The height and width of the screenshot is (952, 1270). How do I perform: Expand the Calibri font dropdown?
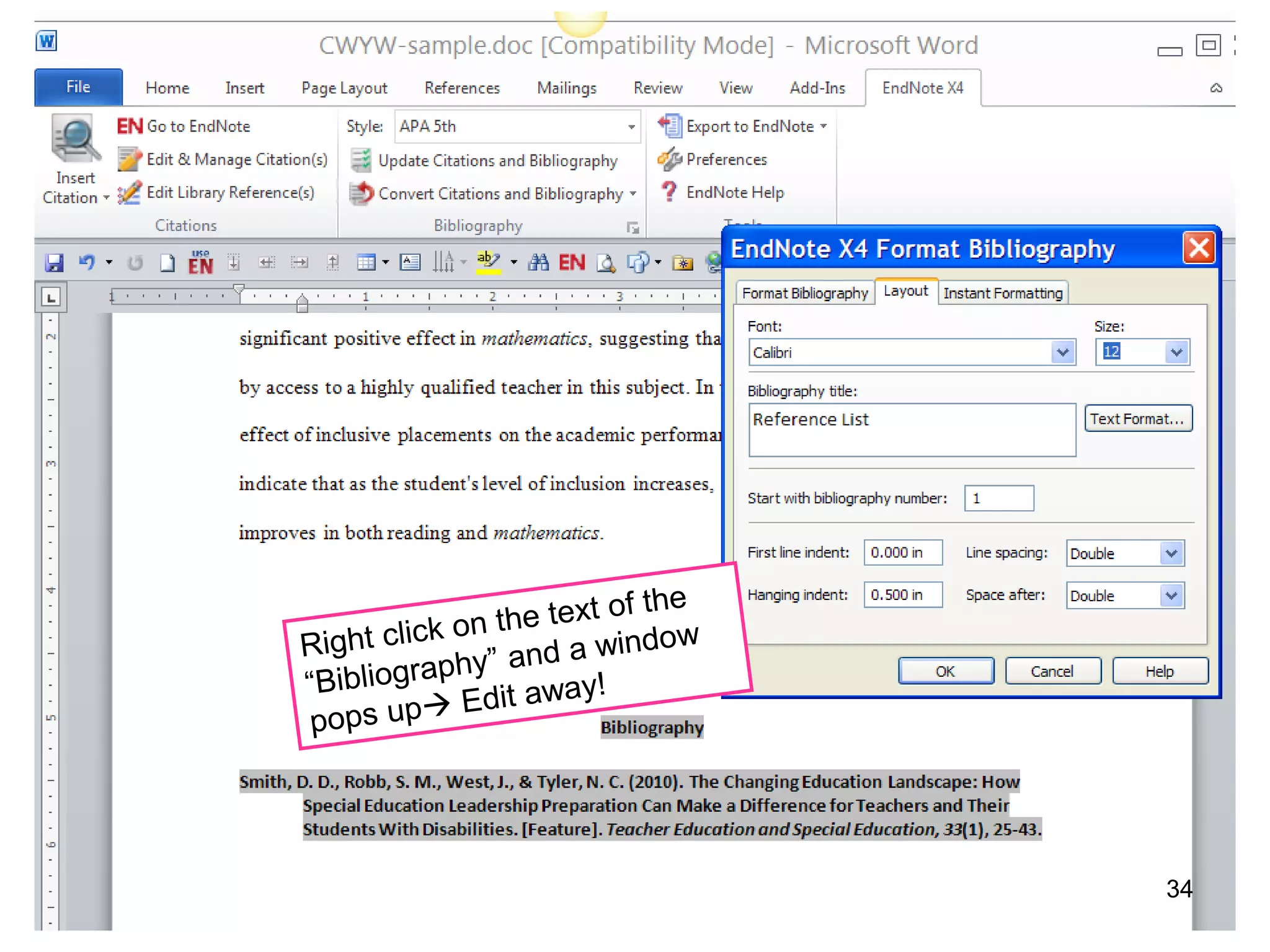1062,353
